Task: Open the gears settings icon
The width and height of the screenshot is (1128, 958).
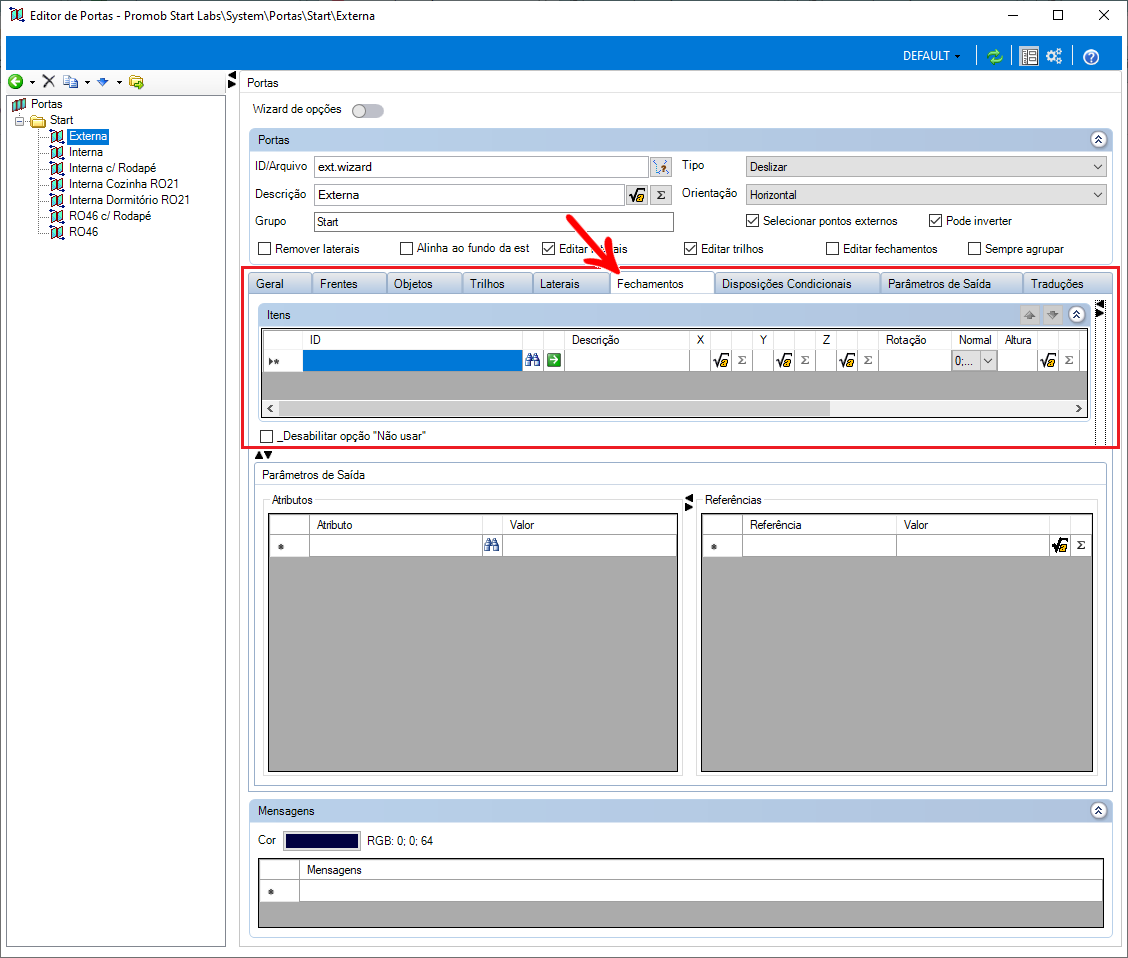Action: point(1054,56)
